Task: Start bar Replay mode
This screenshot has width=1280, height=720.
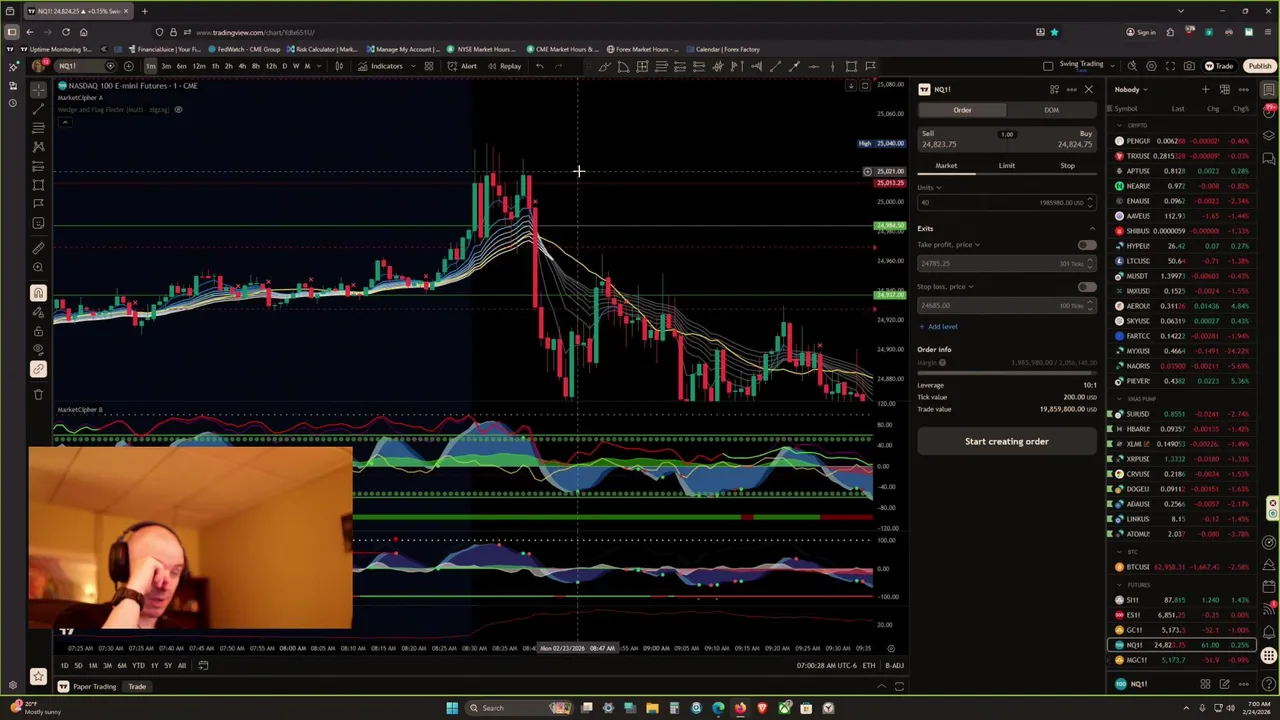Action: (505, 66)
